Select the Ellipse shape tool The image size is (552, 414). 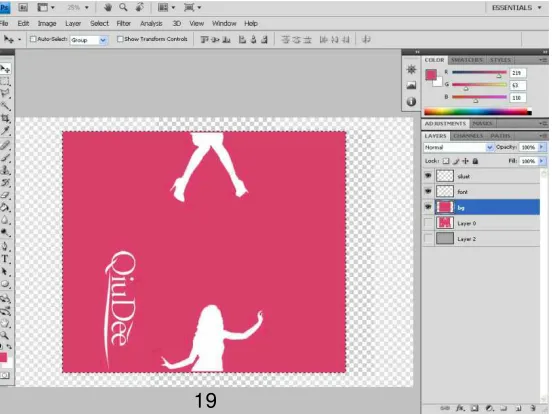pyautogui.click(x=5, y=284)
